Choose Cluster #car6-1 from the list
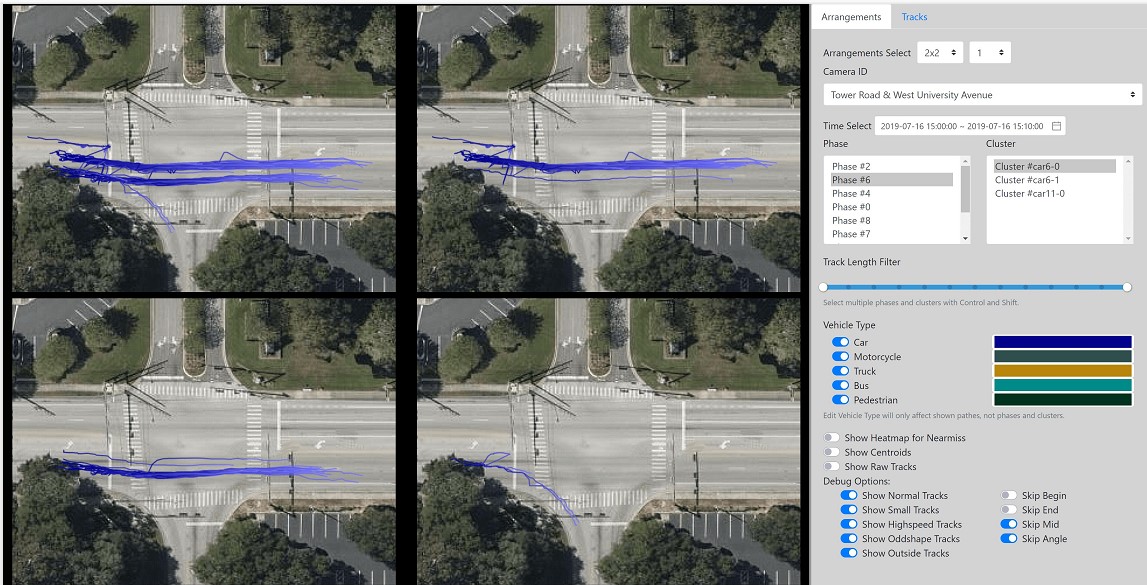Viewport: 1147px width, 585px height. tap(1027, 180)
